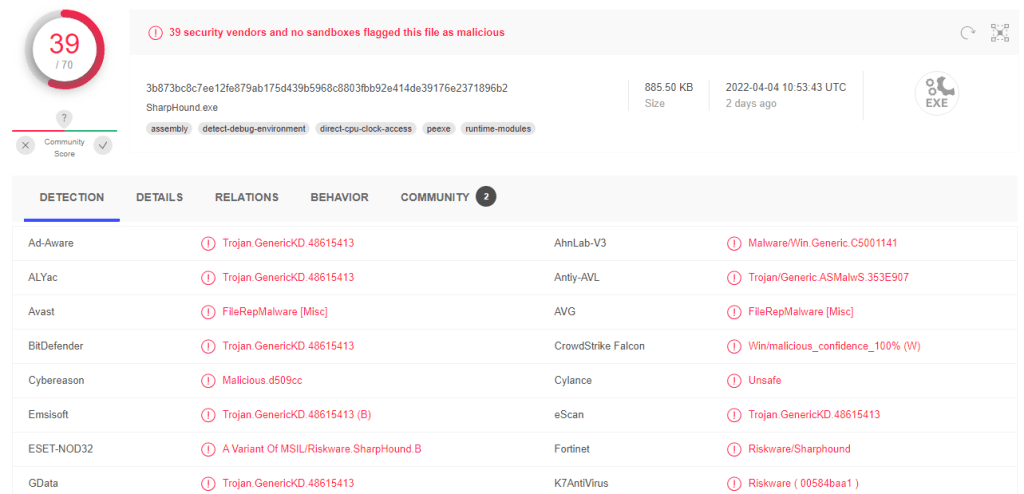Open the Relations tab
Screen dimensions: 1024x494
click(246, 197)
